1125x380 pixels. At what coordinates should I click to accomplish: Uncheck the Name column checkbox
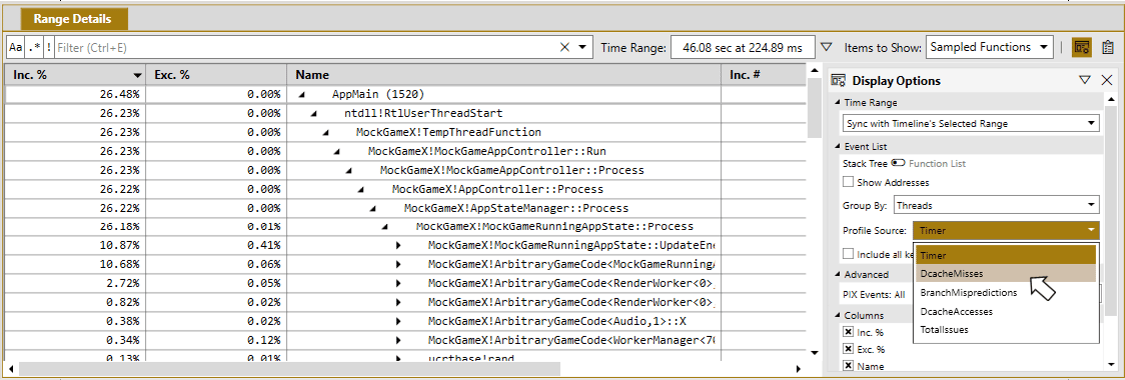pos(849,366)
